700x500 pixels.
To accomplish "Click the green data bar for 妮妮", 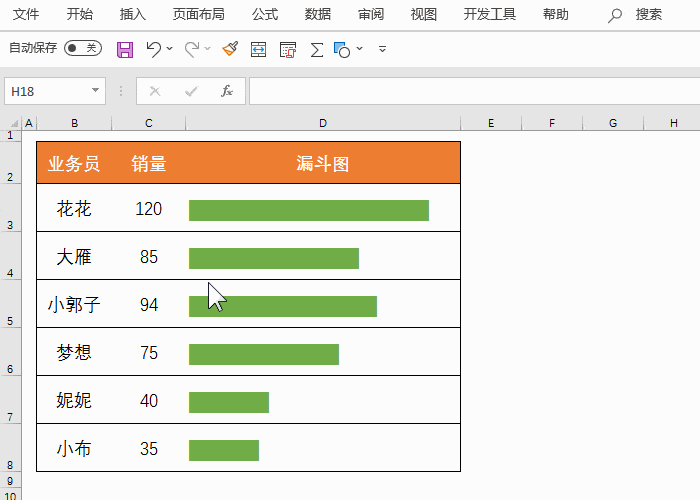I will click(229, 402).
